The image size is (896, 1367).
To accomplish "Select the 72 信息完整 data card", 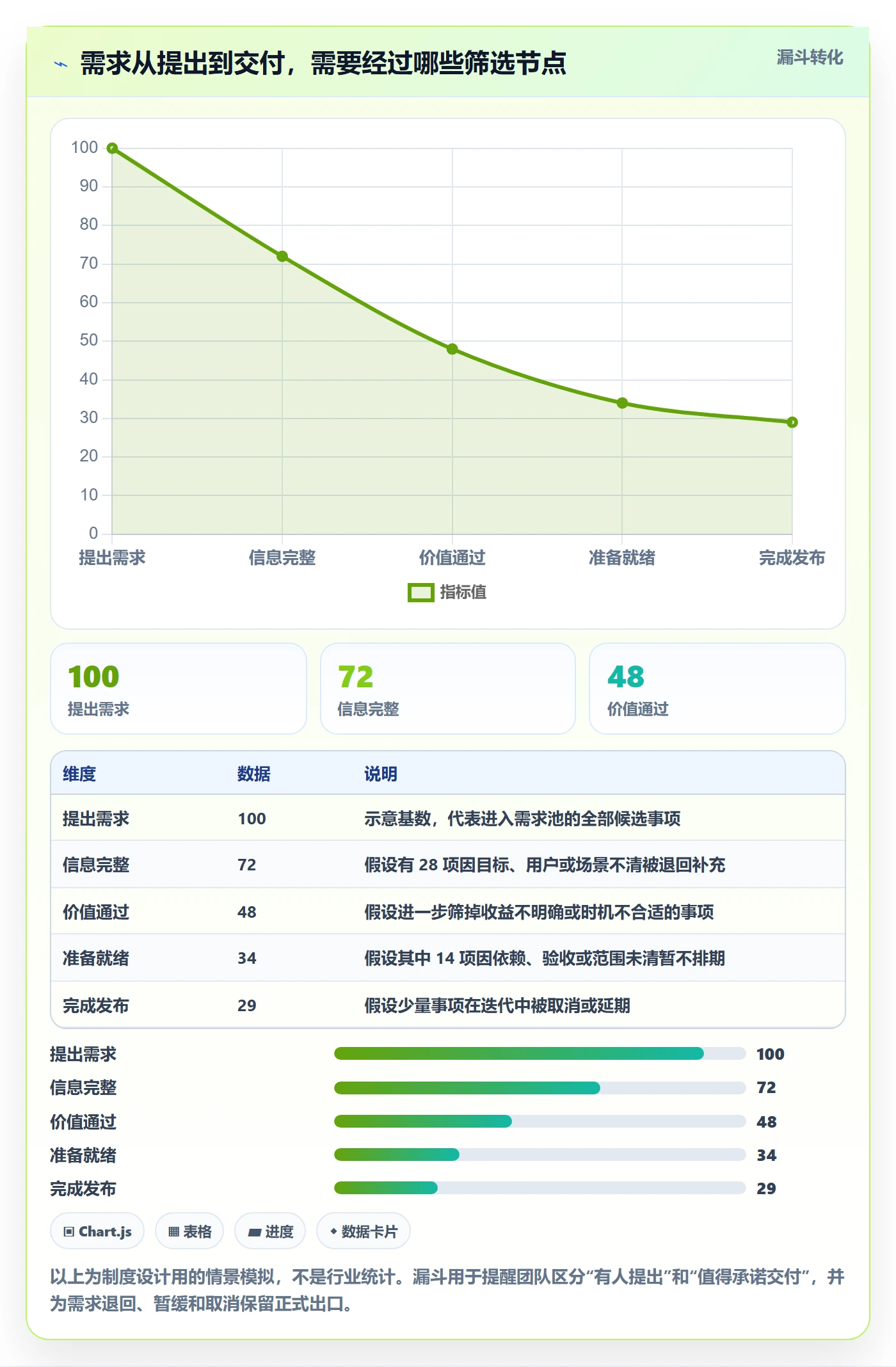I will [448, 689].
